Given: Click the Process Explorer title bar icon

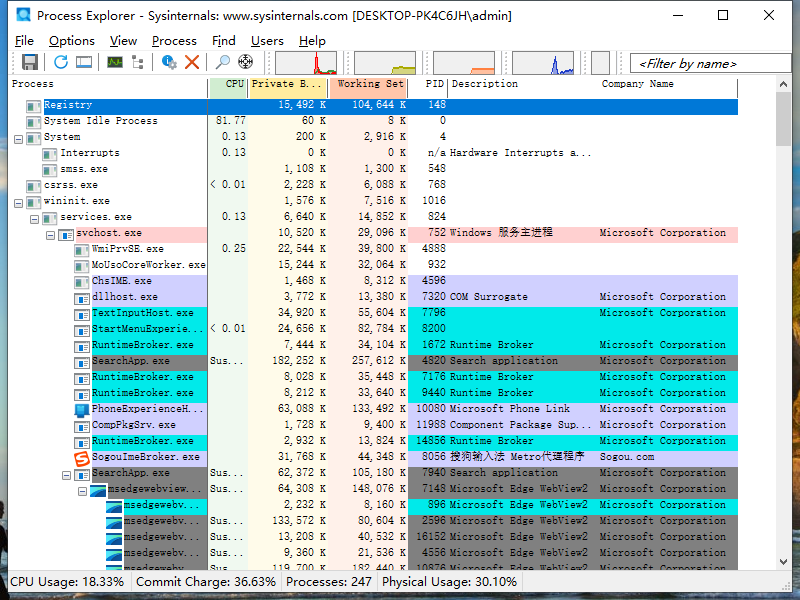Looking at the screenshot, I should [x=23, y=15].
